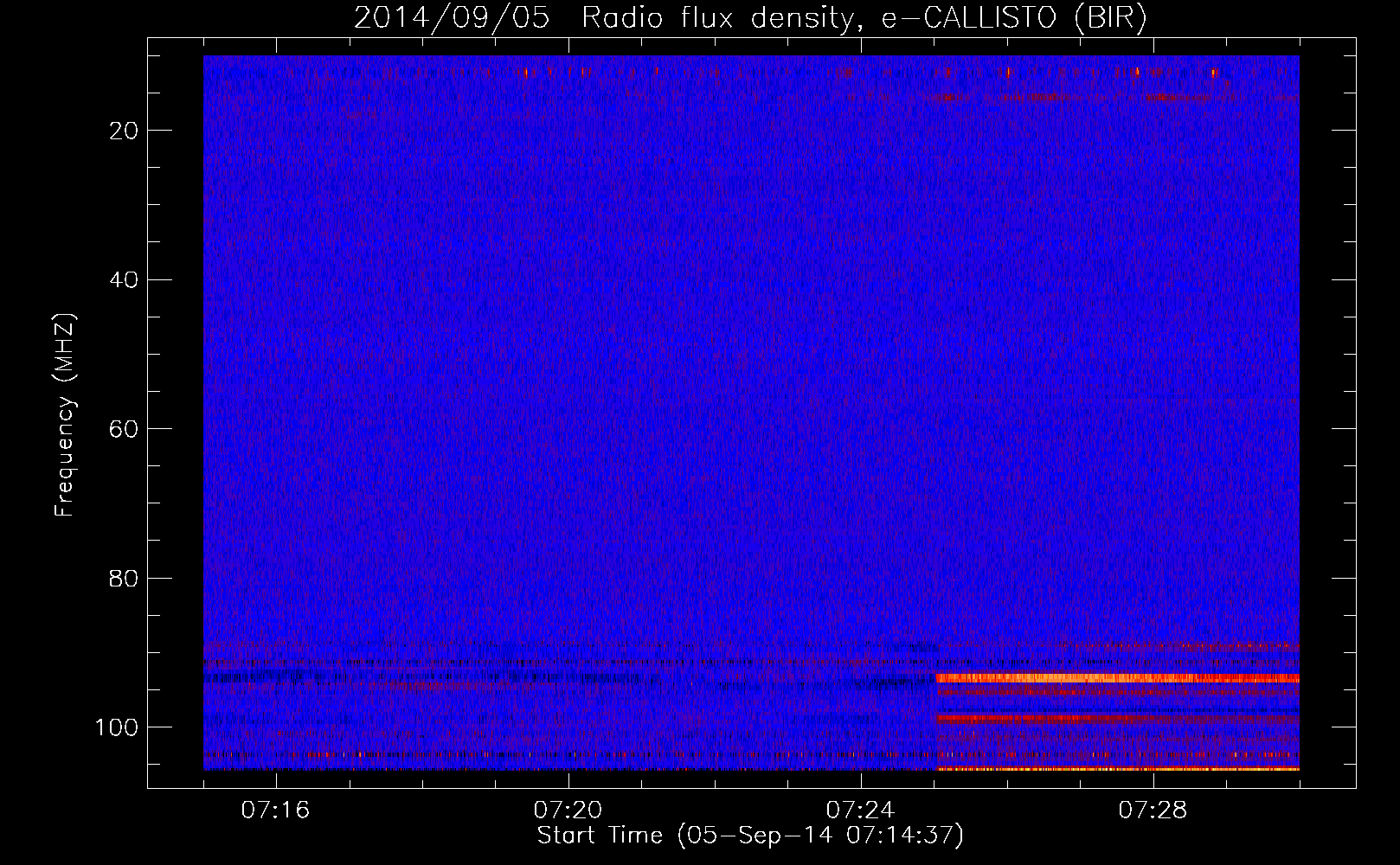Click the 07:16 time tick label
1400x865 pixels.
point(276,811)
